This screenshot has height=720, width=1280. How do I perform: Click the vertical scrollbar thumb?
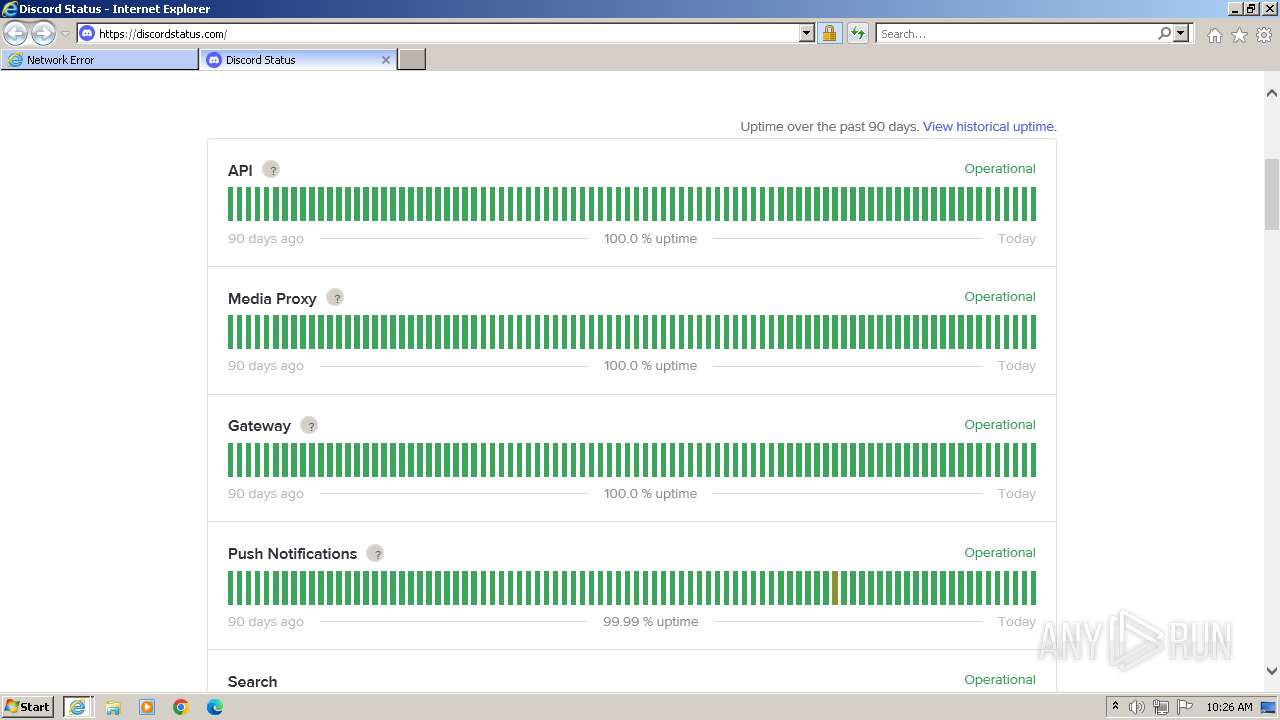coord(1271,194)
